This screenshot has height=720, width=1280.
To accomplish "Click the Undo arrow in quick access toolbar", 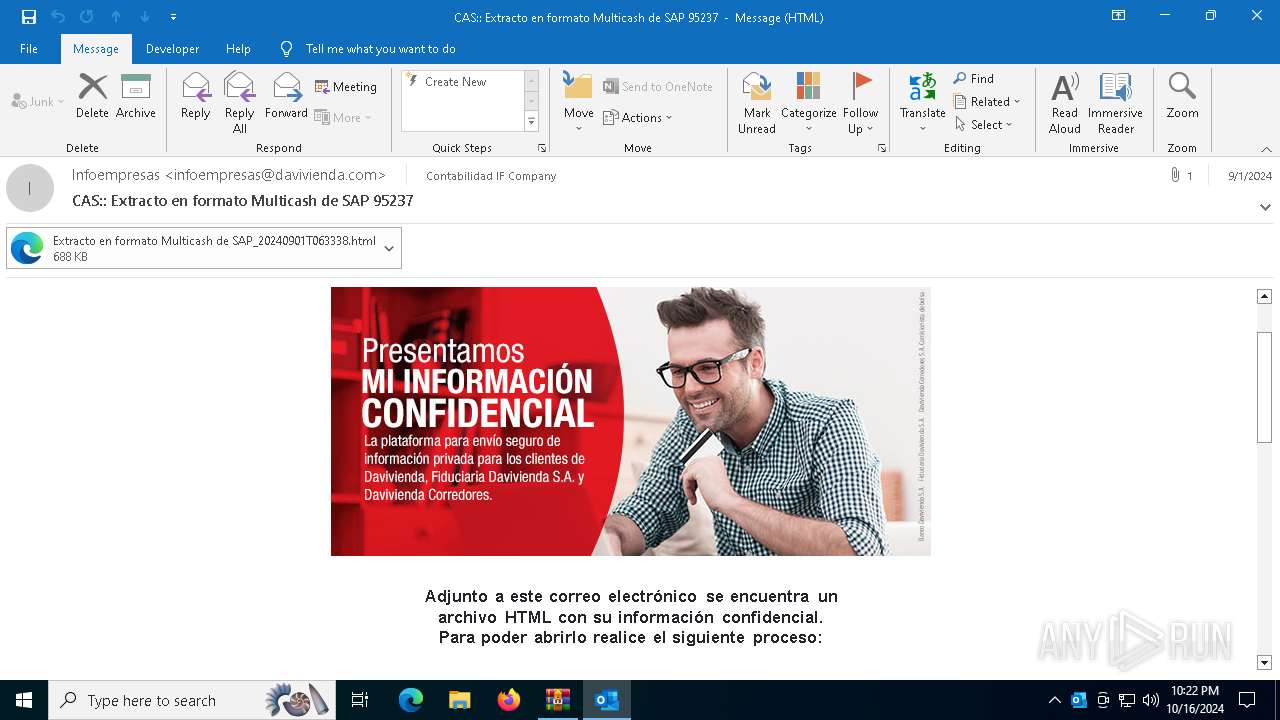I will (58, 17).
